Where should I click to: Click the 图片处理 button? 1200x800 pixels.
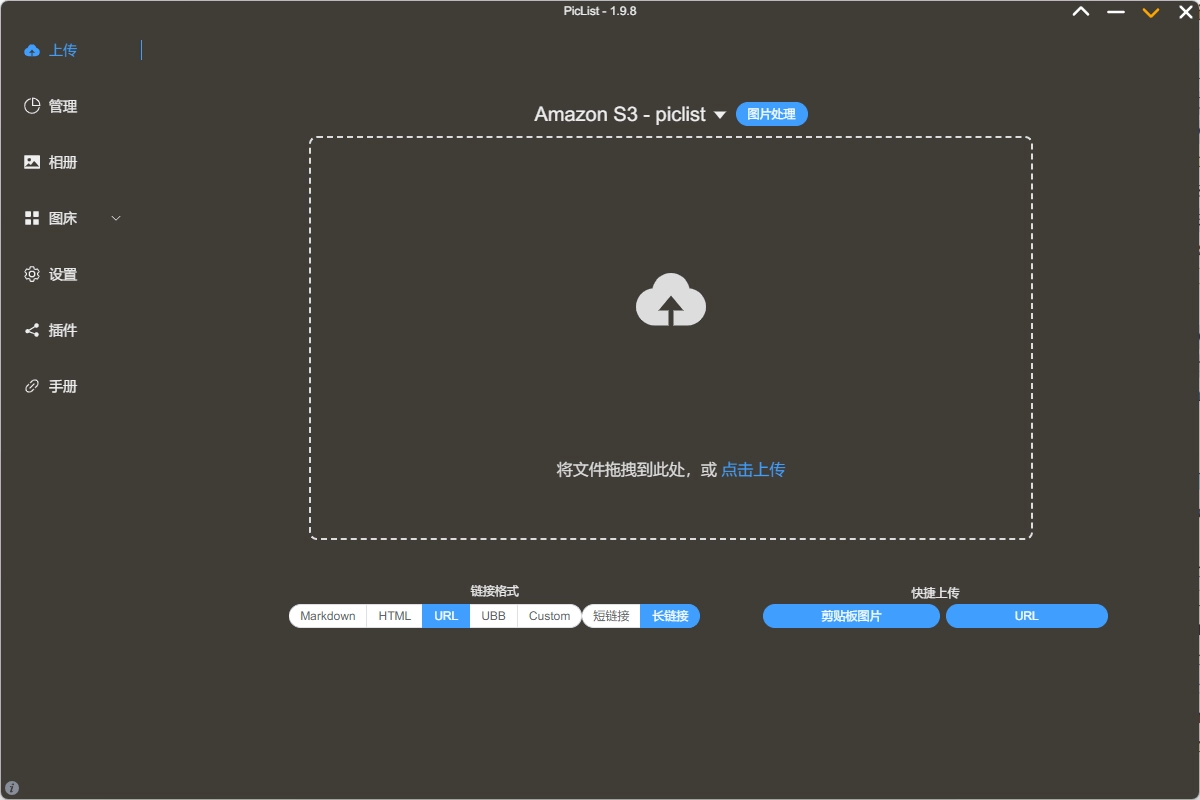coord(772,114)
